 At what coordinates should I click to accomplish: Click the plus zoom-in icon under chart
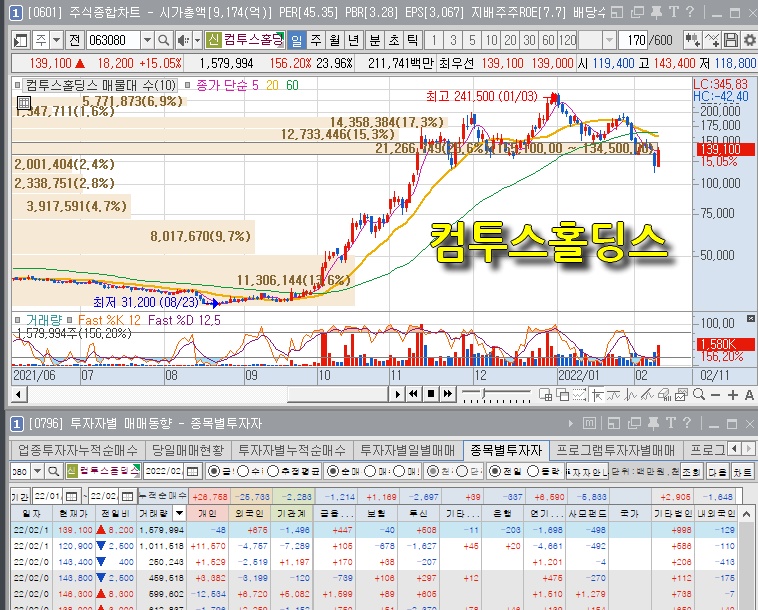pyautogui.click(x=732, y=395)
